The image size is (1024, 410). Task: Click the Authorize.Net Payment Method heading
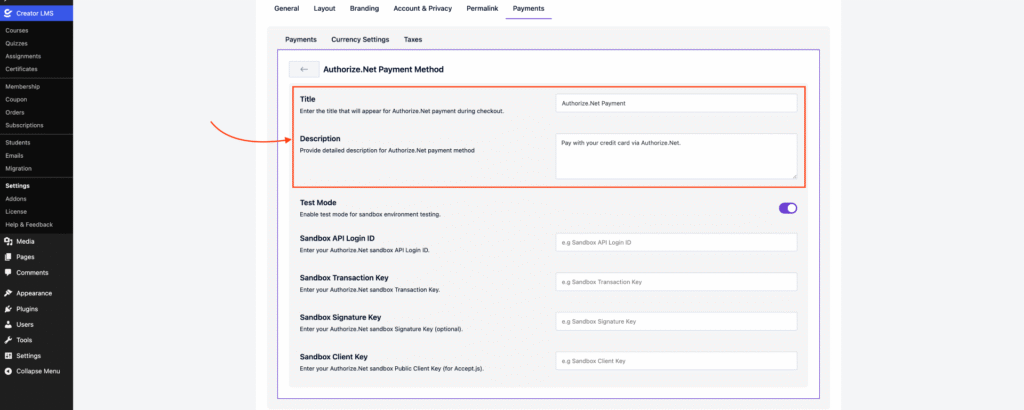tap(383, 69)
